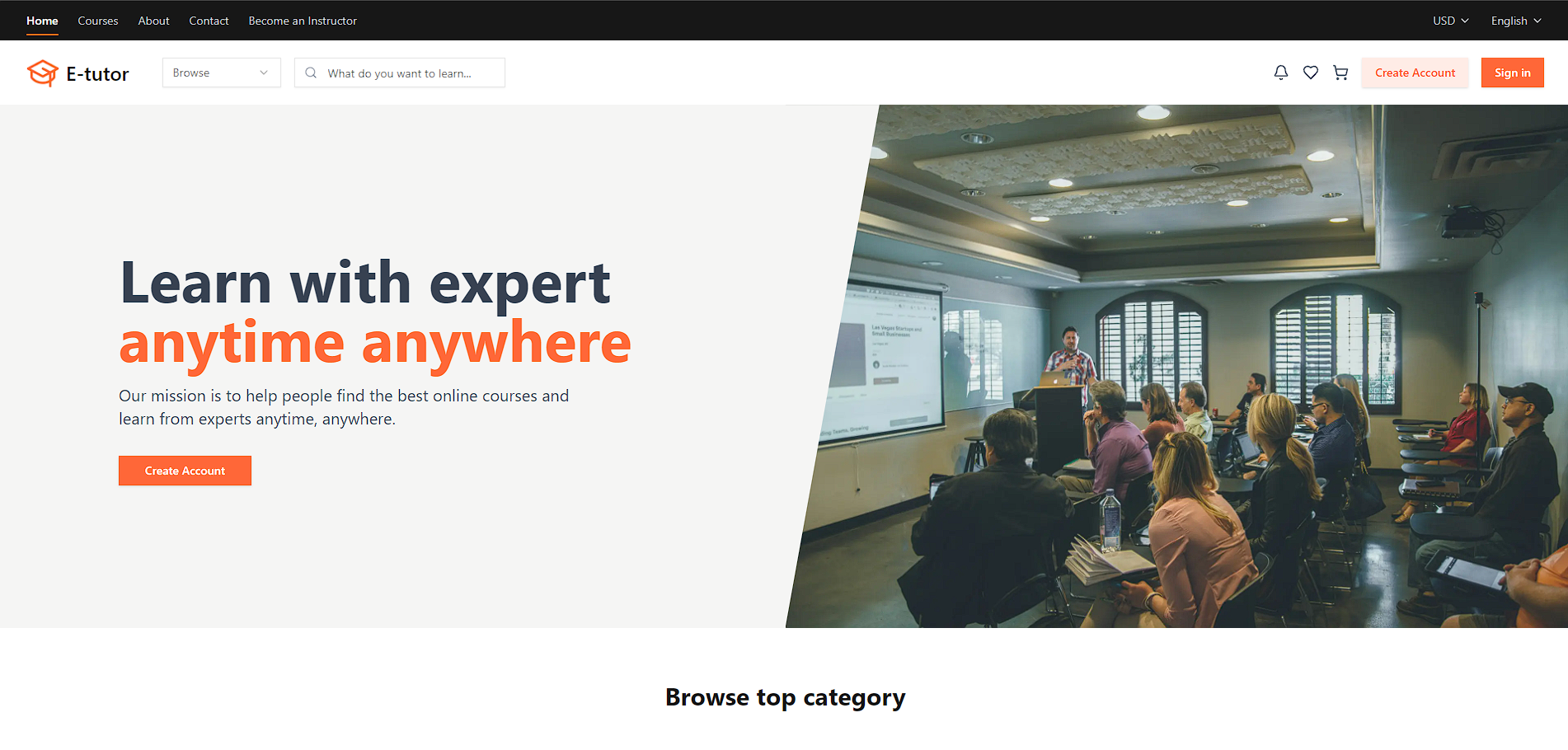The image size is (1568, 750).
Task: Click Create Account in the header bar
Action: [x=1415, y=73]
